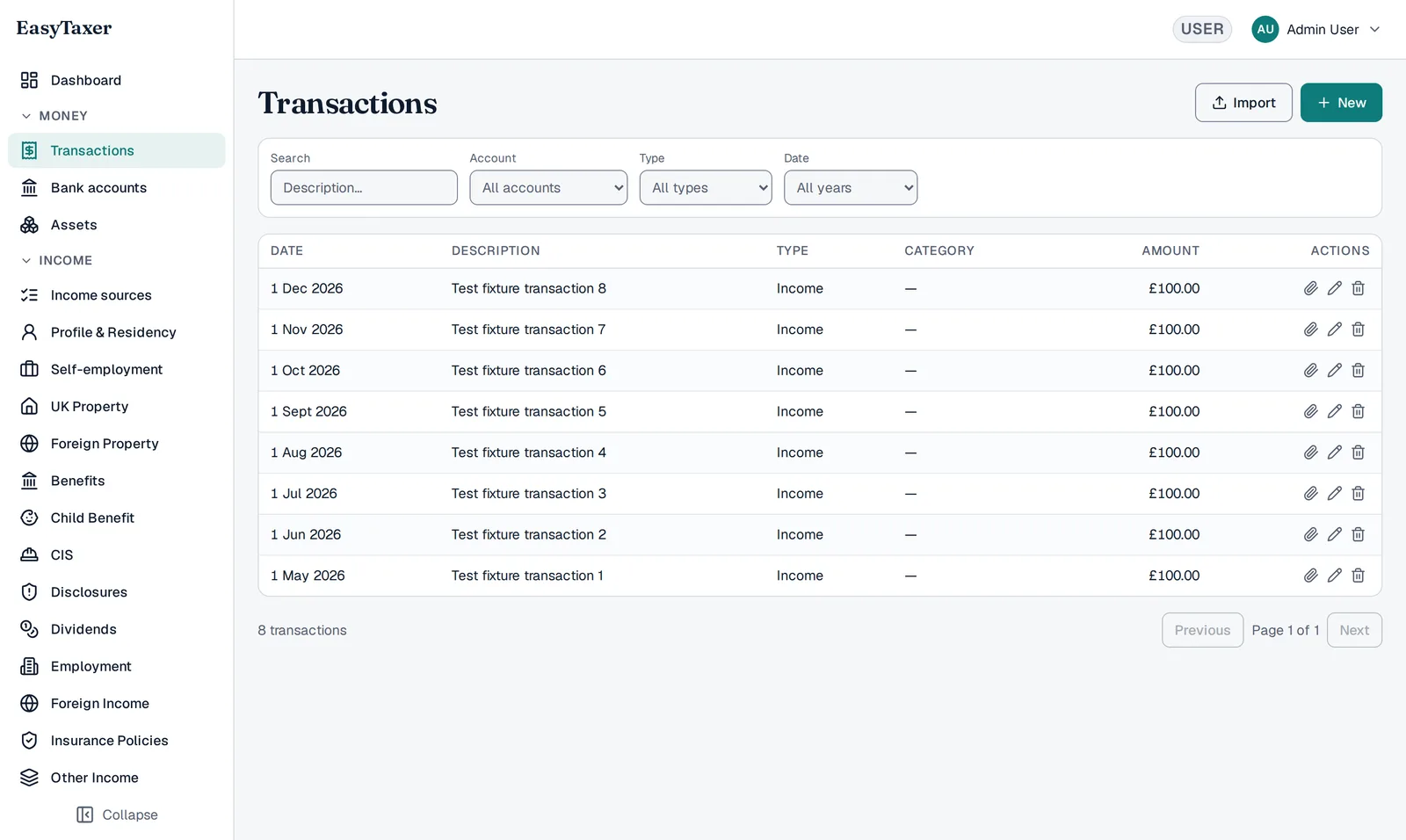Edit Test fixture transaction 1
This screenshot has width=1406, height=840.
click(x=1334, y=576)
